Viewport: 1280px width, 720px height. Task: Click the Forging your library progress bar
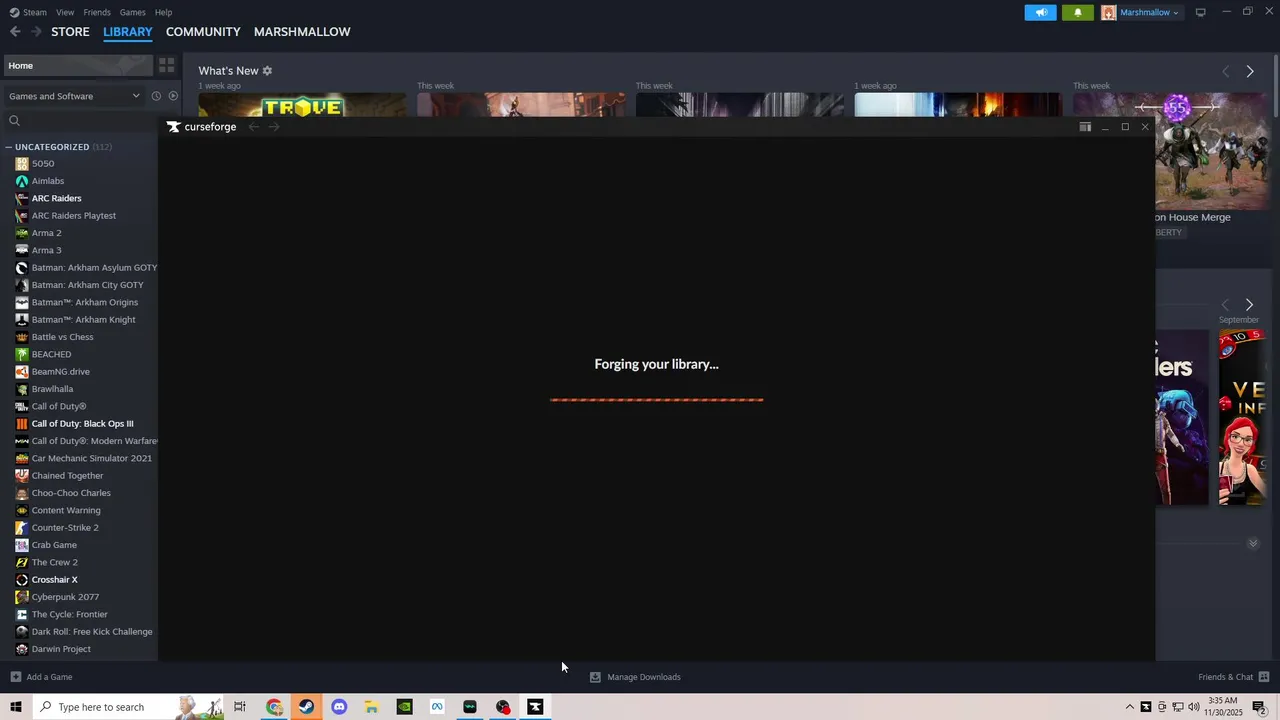656,400
